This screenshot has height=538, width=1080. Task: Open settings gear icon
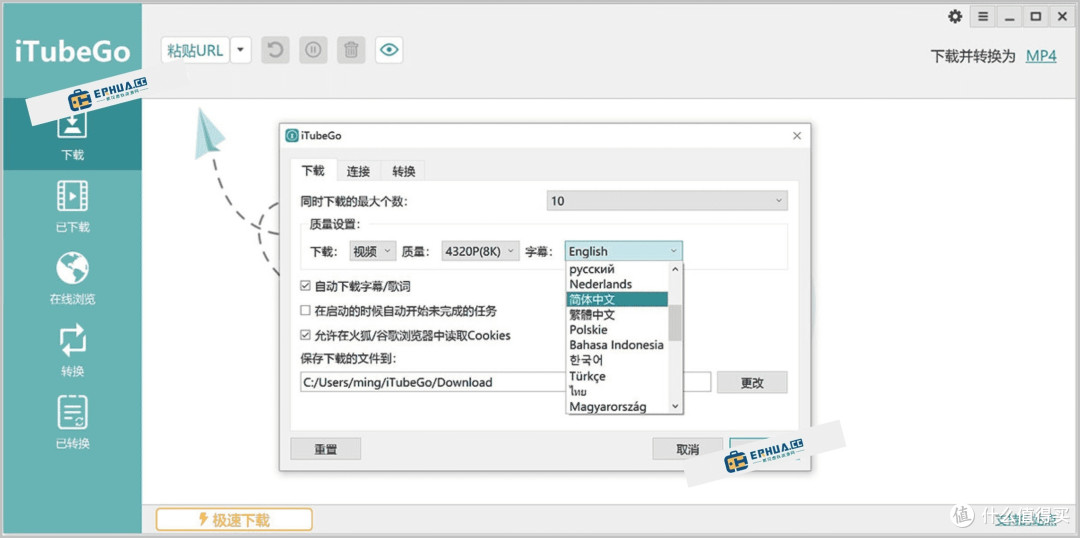(x=955, y=17)
